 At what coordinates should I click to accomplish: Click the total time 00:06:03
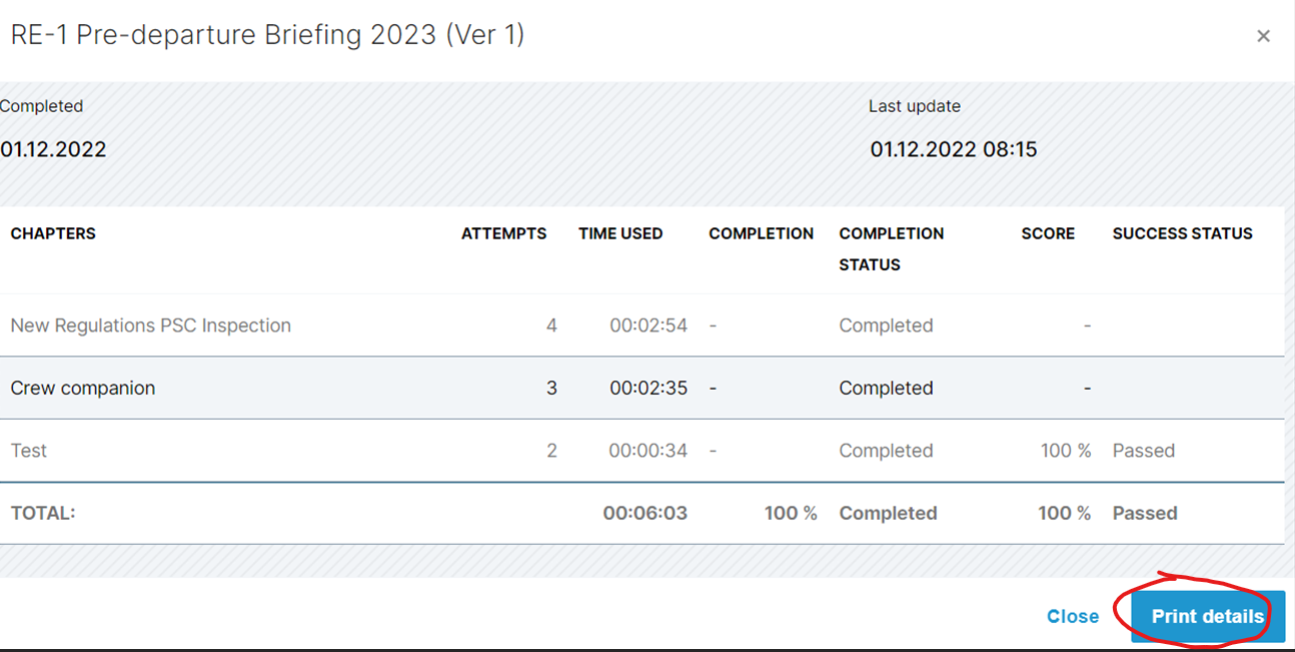click(645, 513)
